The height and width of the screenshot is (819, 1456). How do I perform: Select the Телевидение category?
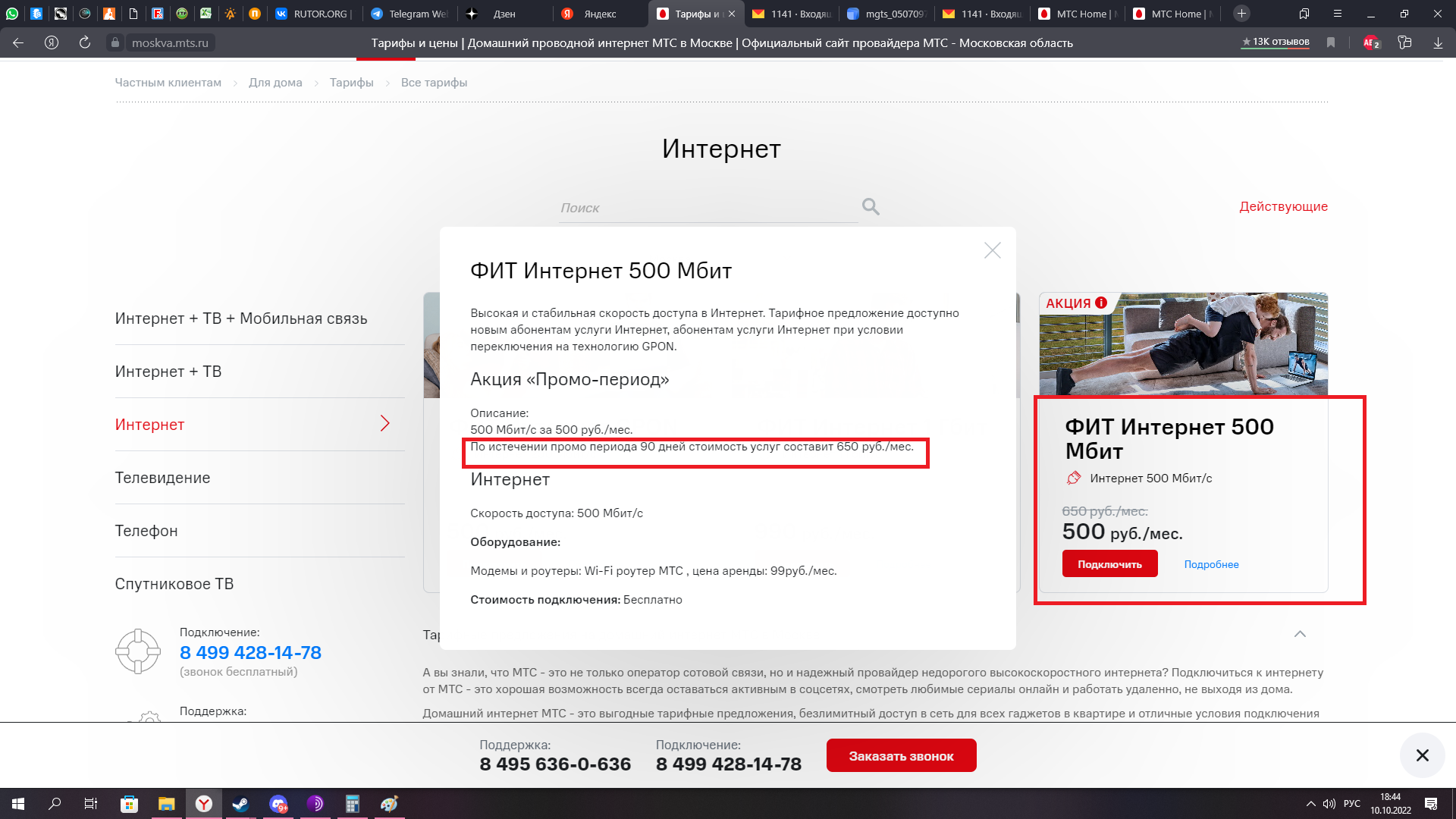[163, 478]
